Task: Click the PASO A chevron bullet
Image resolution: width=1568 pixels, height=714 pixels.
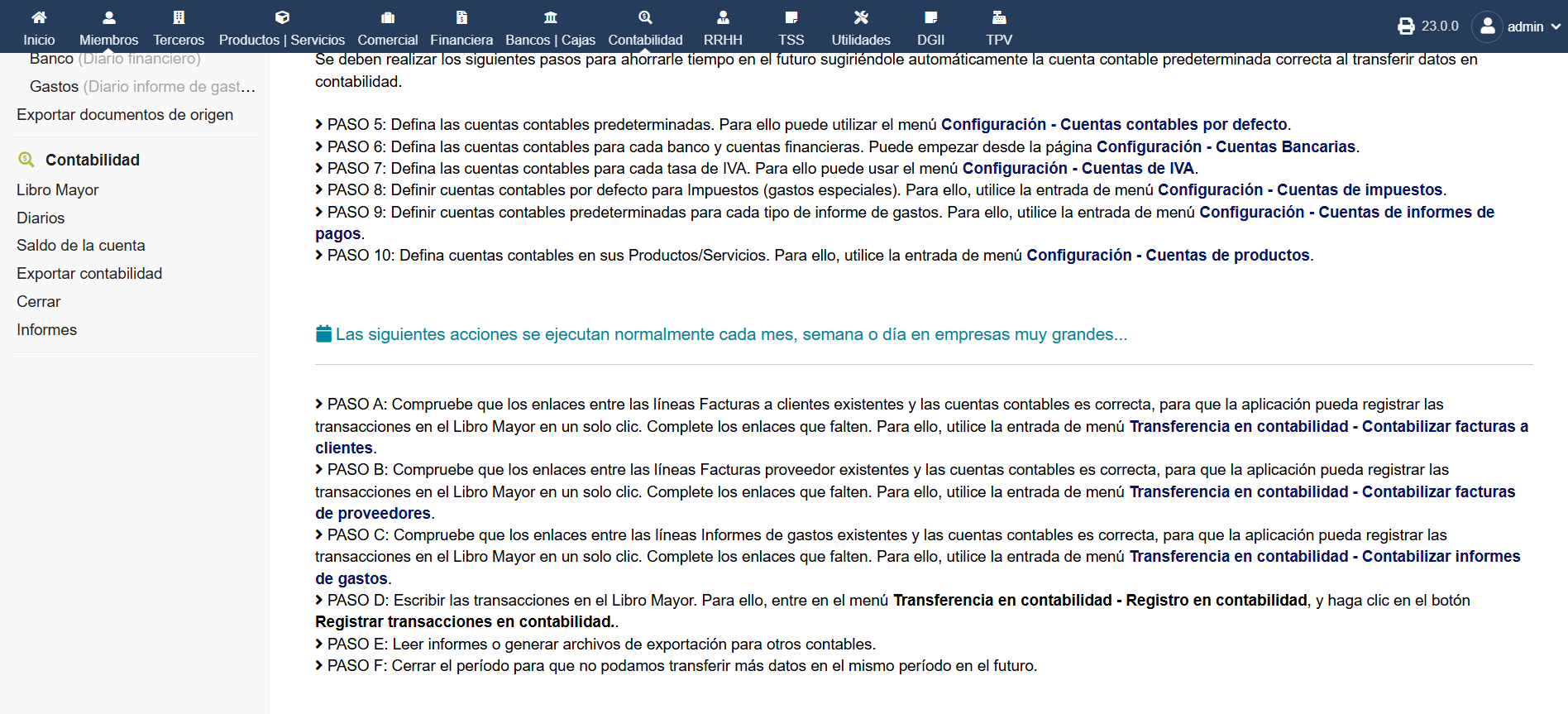Action: 319,404
